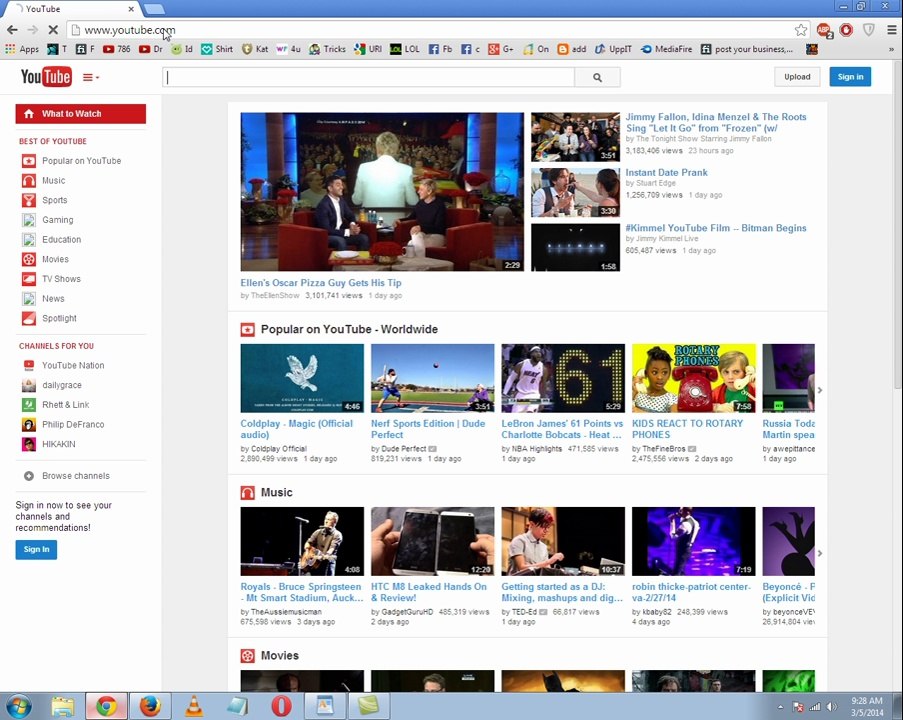
Task: Open Opera from taskbar
Action: point(281,706)
